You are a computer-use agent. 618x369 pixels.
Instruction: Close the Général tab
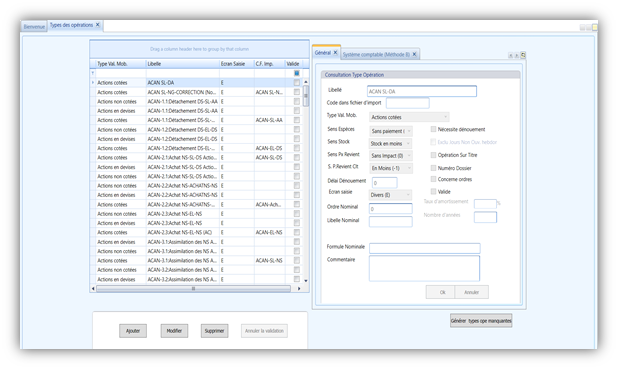(335, 52)
